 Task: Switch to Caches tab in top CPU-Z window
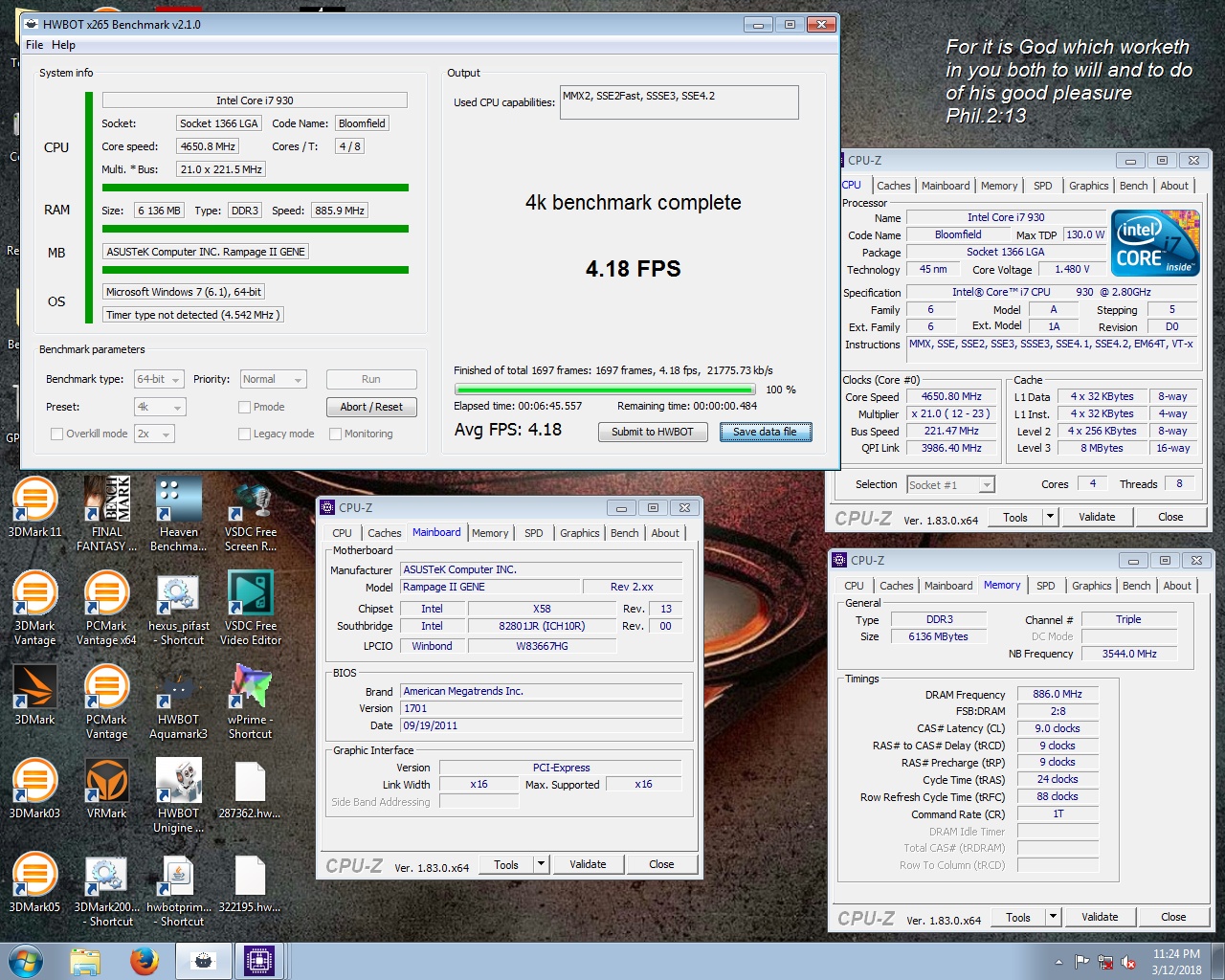tap(893, 186)
